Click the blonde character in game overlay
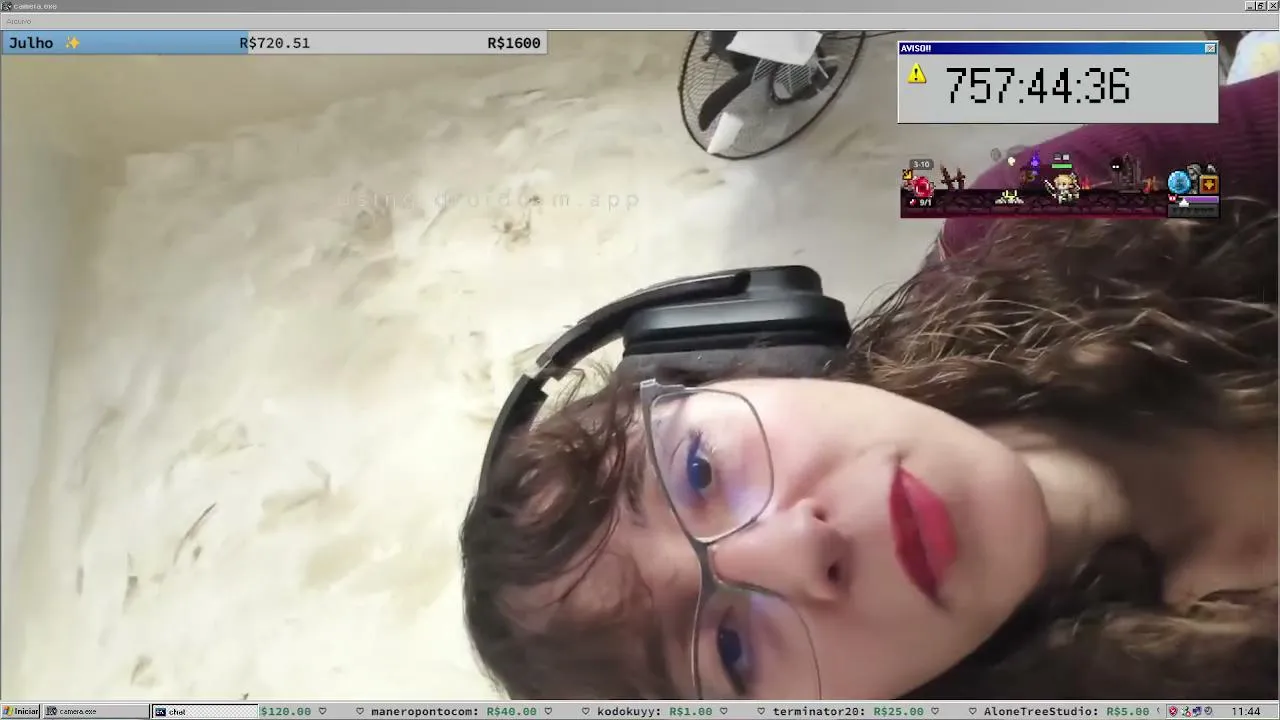The image size is (1280, 720). point(1065,186)
